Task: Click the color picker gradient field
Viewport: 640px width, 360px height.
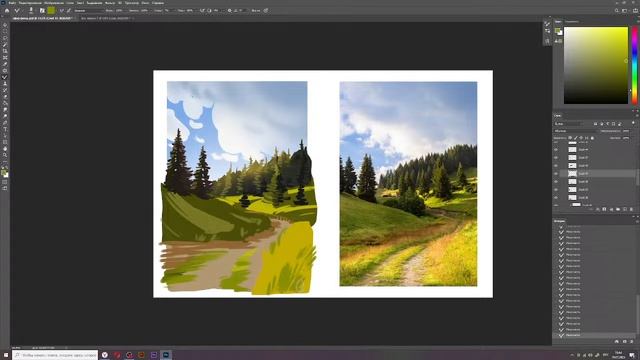Action: (x=596, y=65)
